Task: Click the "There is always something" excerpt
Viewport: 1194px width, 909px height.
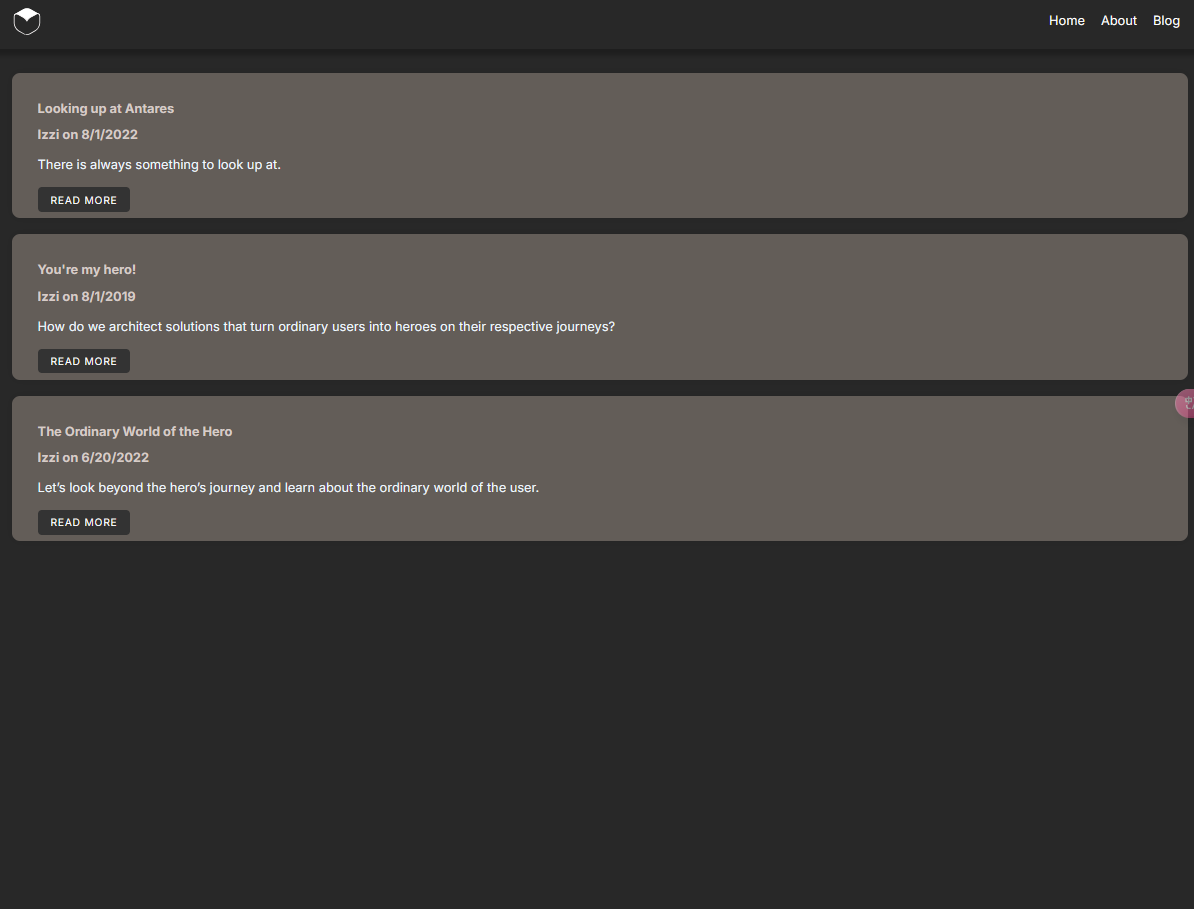Action: click(159, 164)
